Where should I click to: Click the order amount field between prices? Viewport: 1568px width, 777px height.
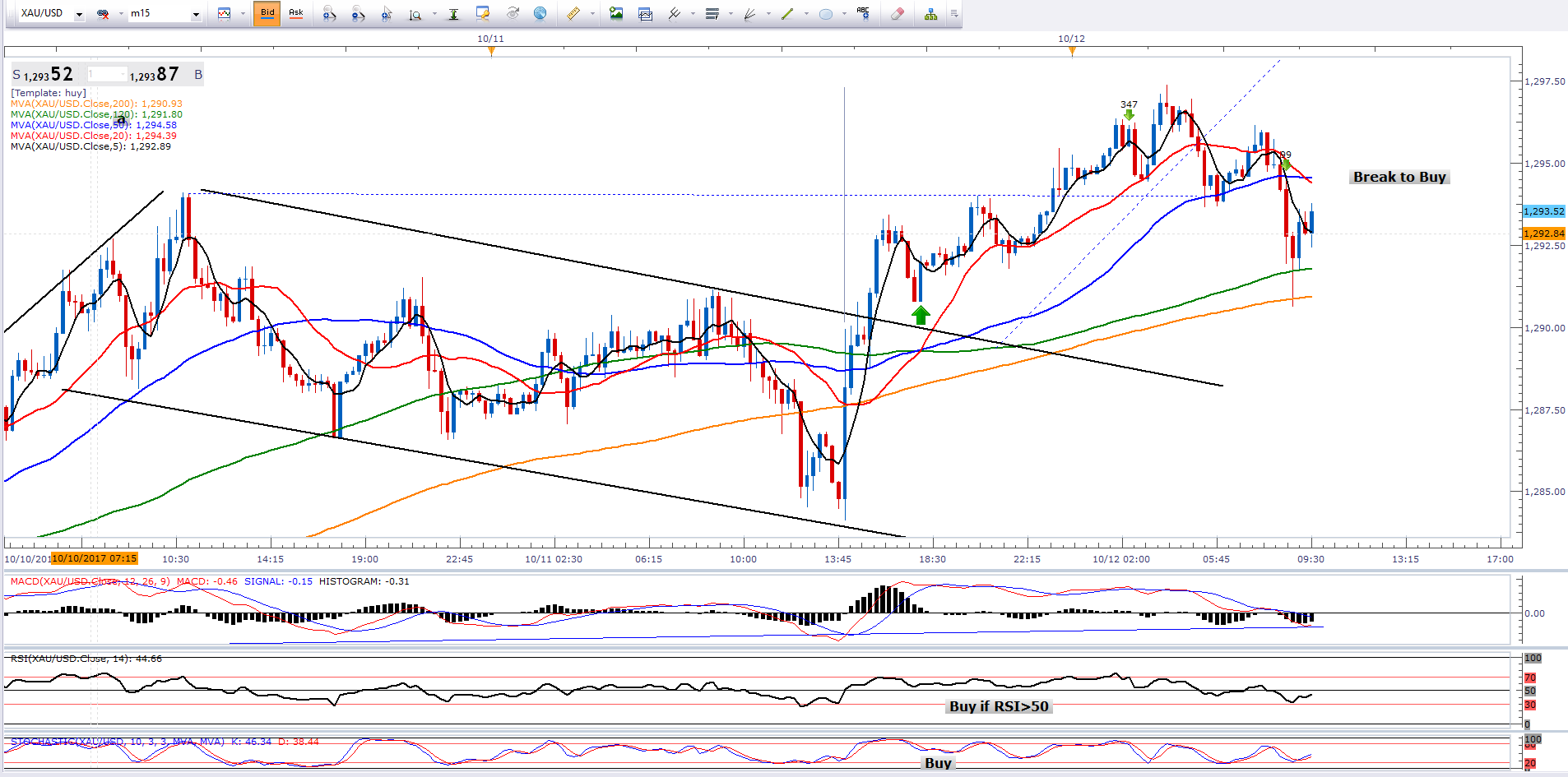click(107, 75)
